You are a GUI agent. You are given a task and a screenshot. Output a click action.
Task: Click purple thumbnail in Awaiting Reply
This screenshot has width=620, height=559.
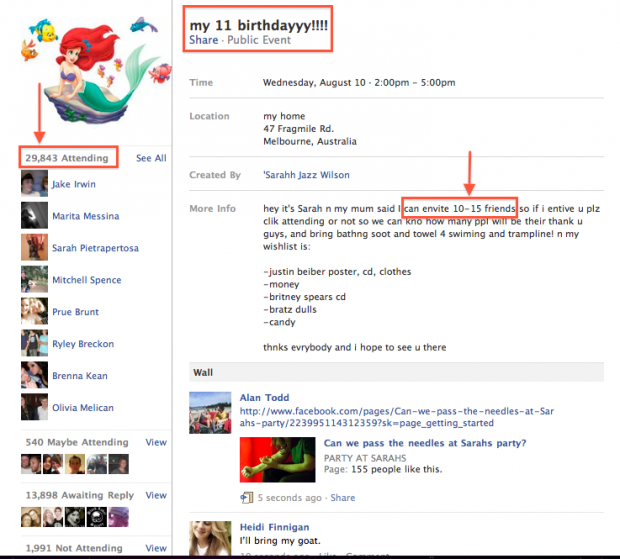pyautogui.click(x=119, y=517)
